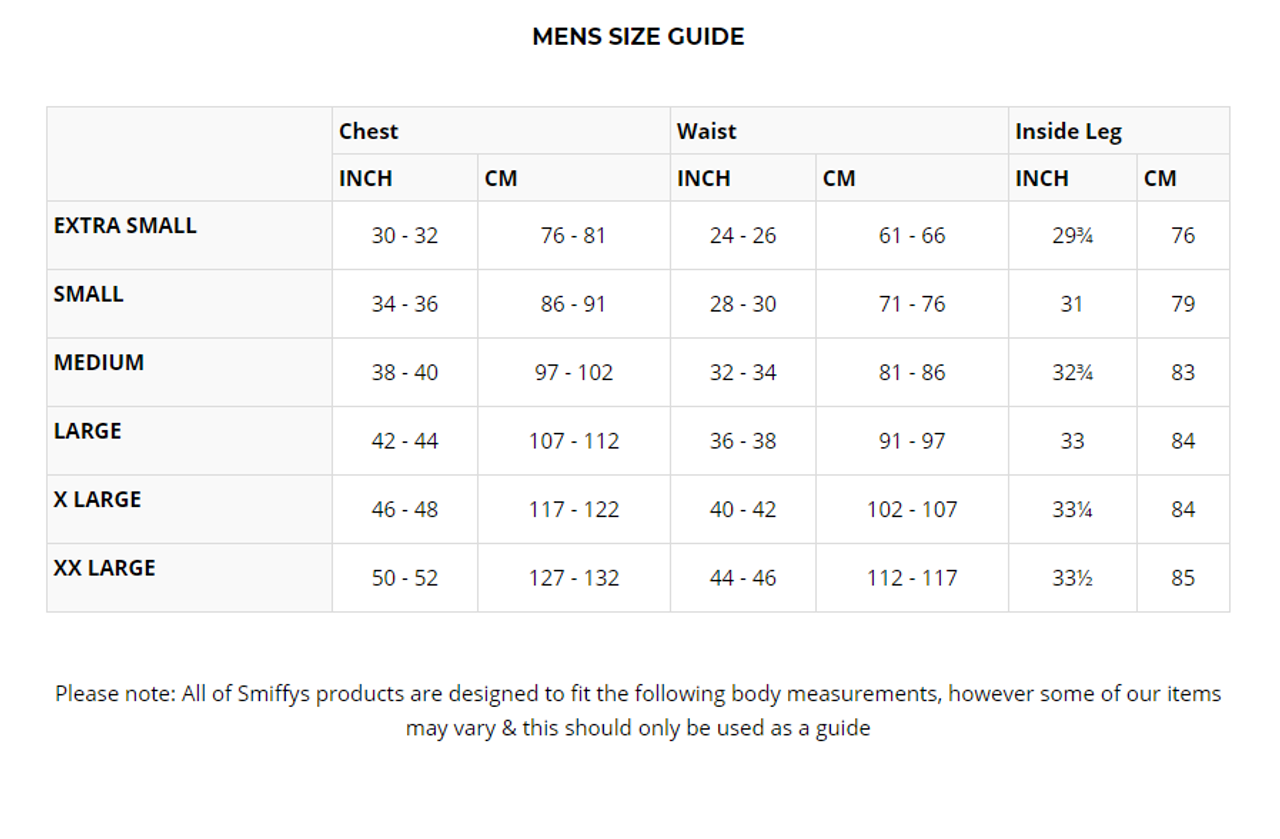Click the Chest column header

tap(368, 131)
